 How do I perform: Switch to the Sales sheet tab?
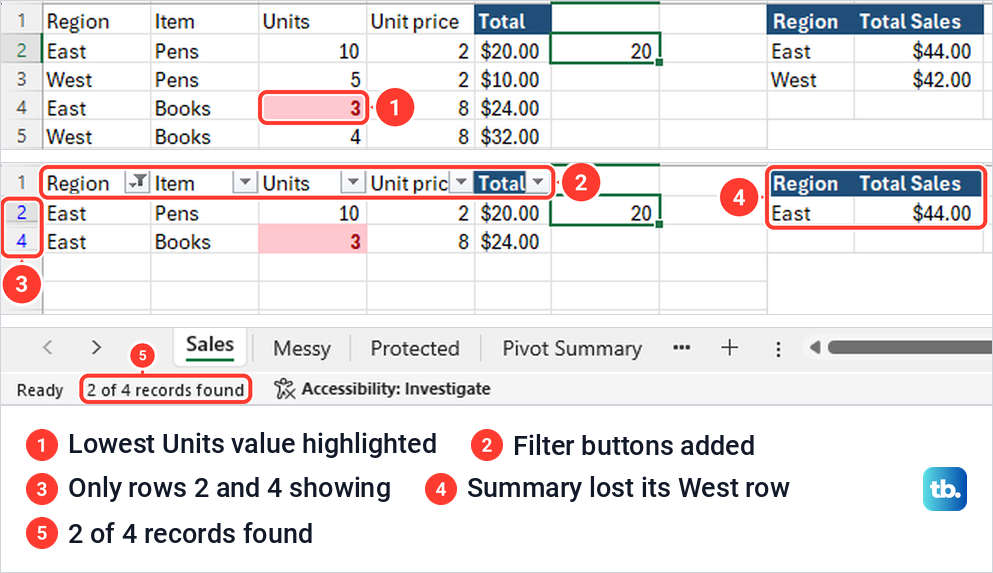coord(210,345)
